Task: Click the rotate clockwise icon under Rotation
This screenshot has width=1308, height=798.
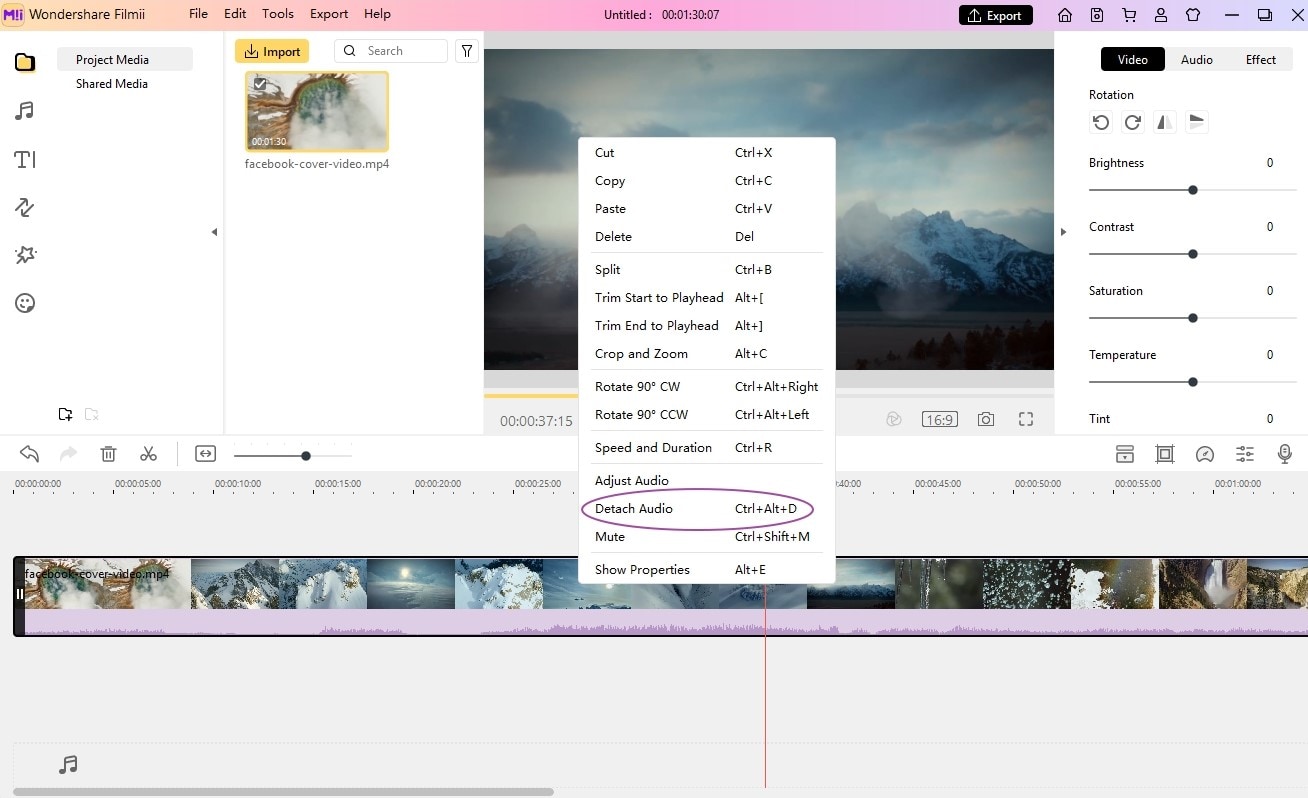Action: (1133, 122)
